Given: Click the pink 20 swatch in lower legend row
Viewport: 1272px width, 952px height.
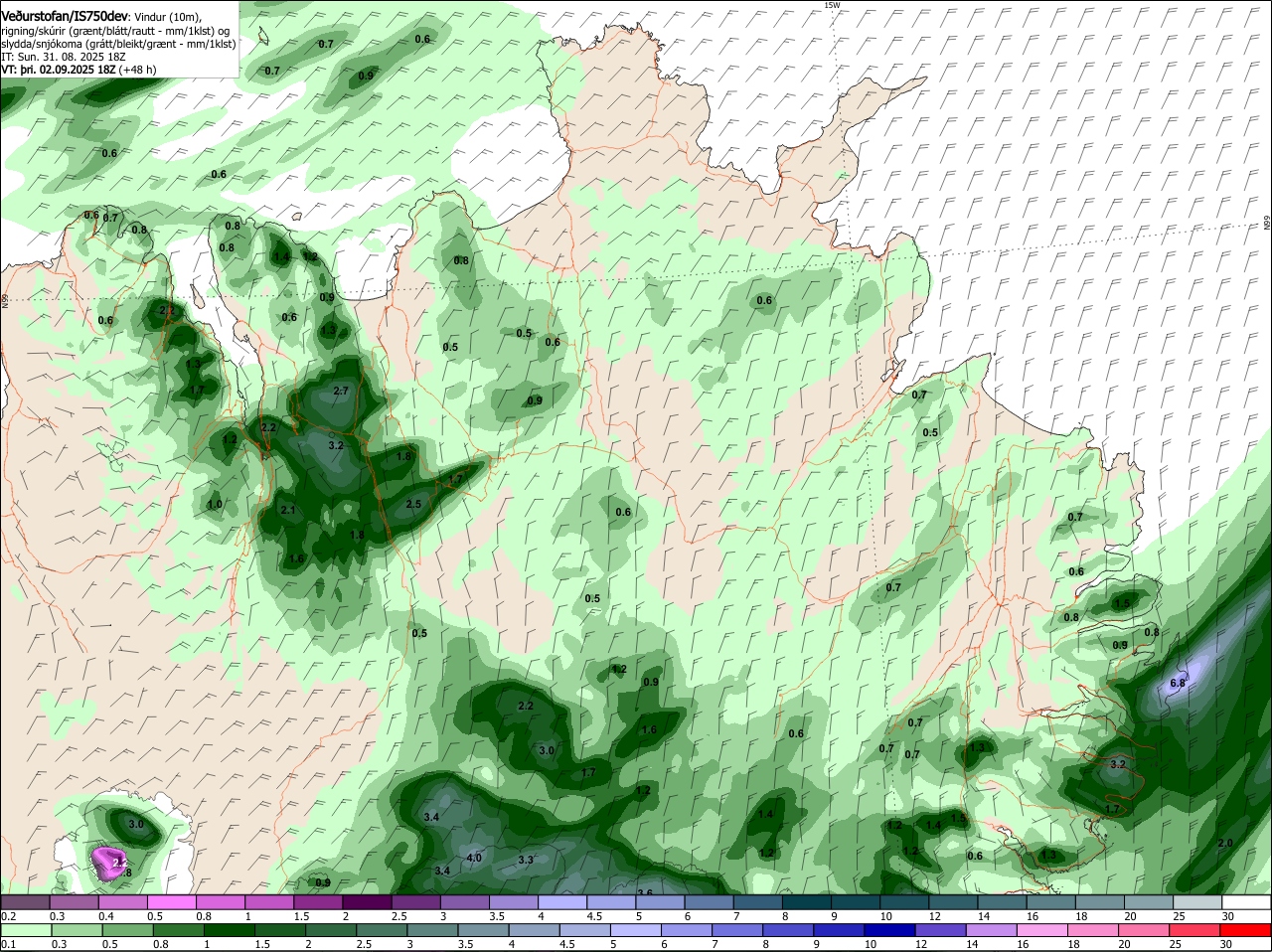Looking at the screenshot, I should [x=1145, y=930].
